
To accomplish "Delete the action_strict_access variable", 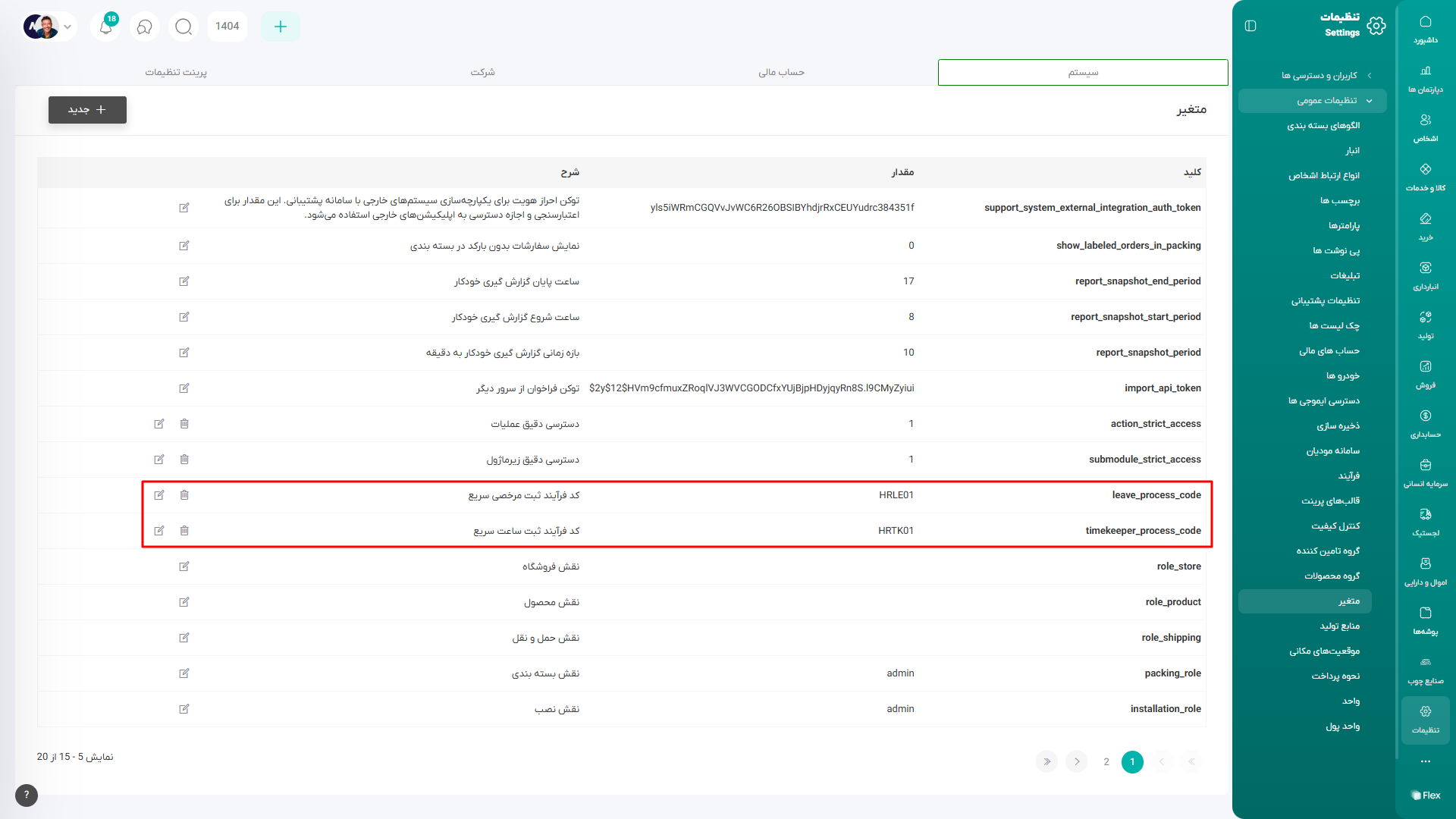I will pyautogui.click(x=184, y=424).
